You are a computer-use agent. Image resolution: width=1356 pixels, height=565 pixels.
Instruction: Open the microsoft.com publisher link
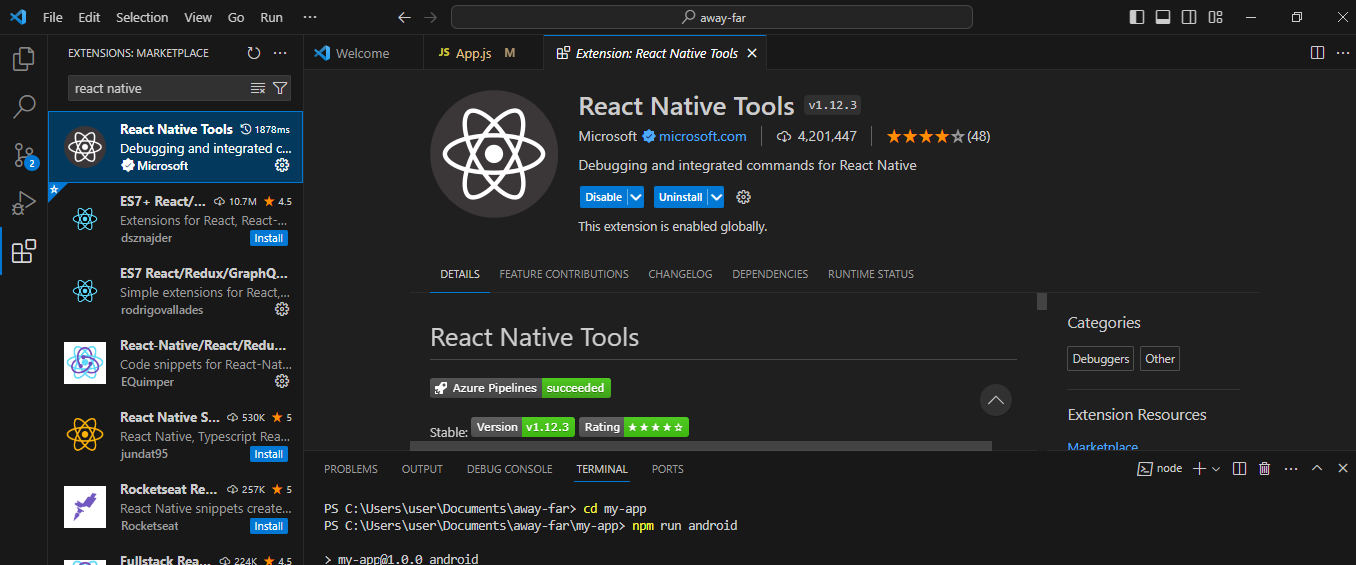[x=702, y=136]
